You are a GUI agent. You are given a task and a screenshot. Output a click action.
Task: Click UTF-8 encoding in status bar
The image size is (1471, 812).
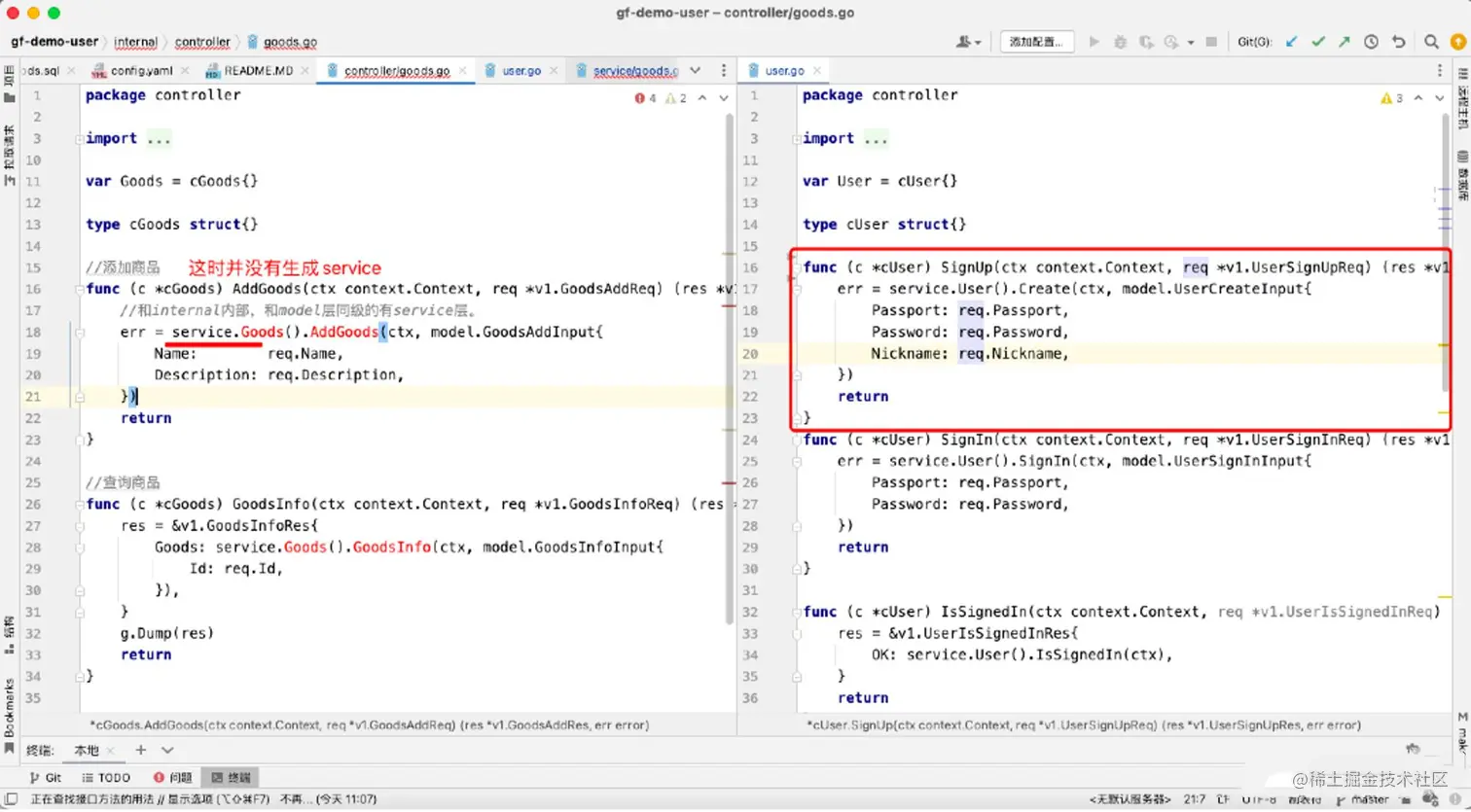point(1259,799)
